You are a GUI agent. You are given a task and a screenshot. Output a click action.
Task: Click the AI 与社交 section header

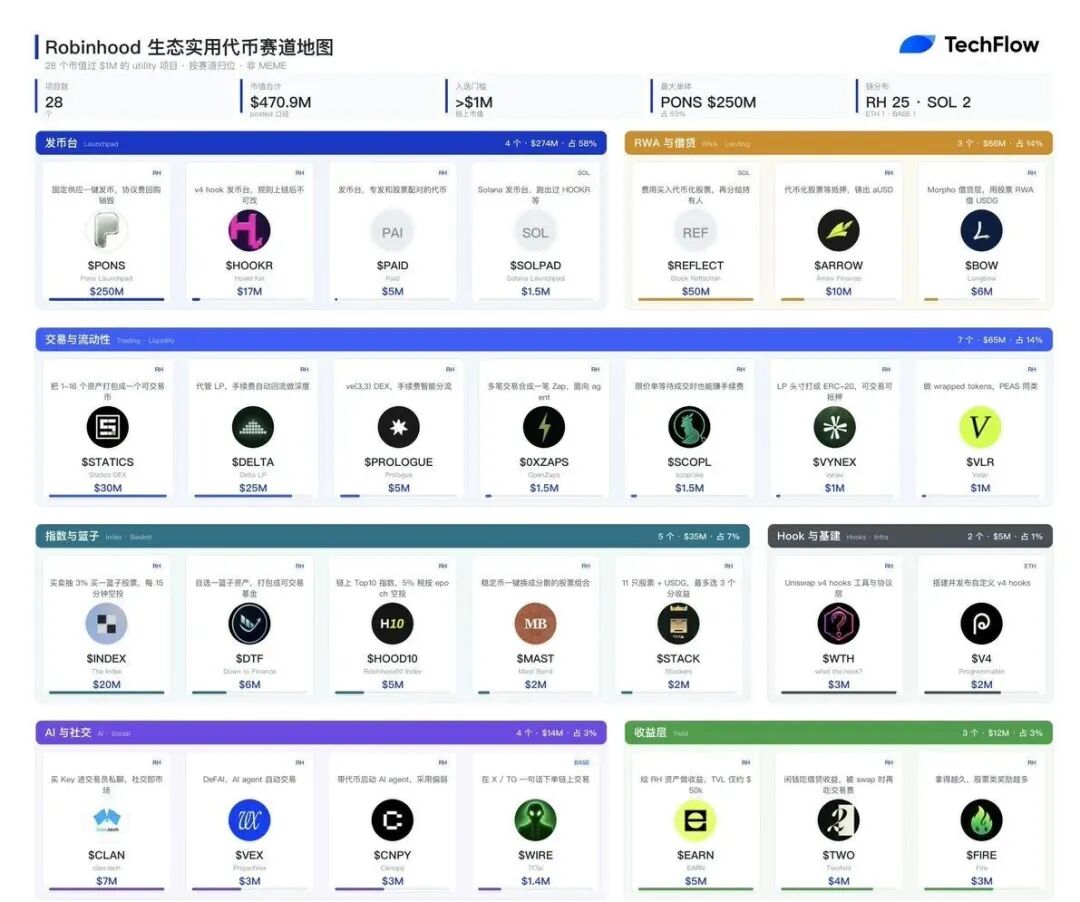pyautogui.click(x=321, y=733)
